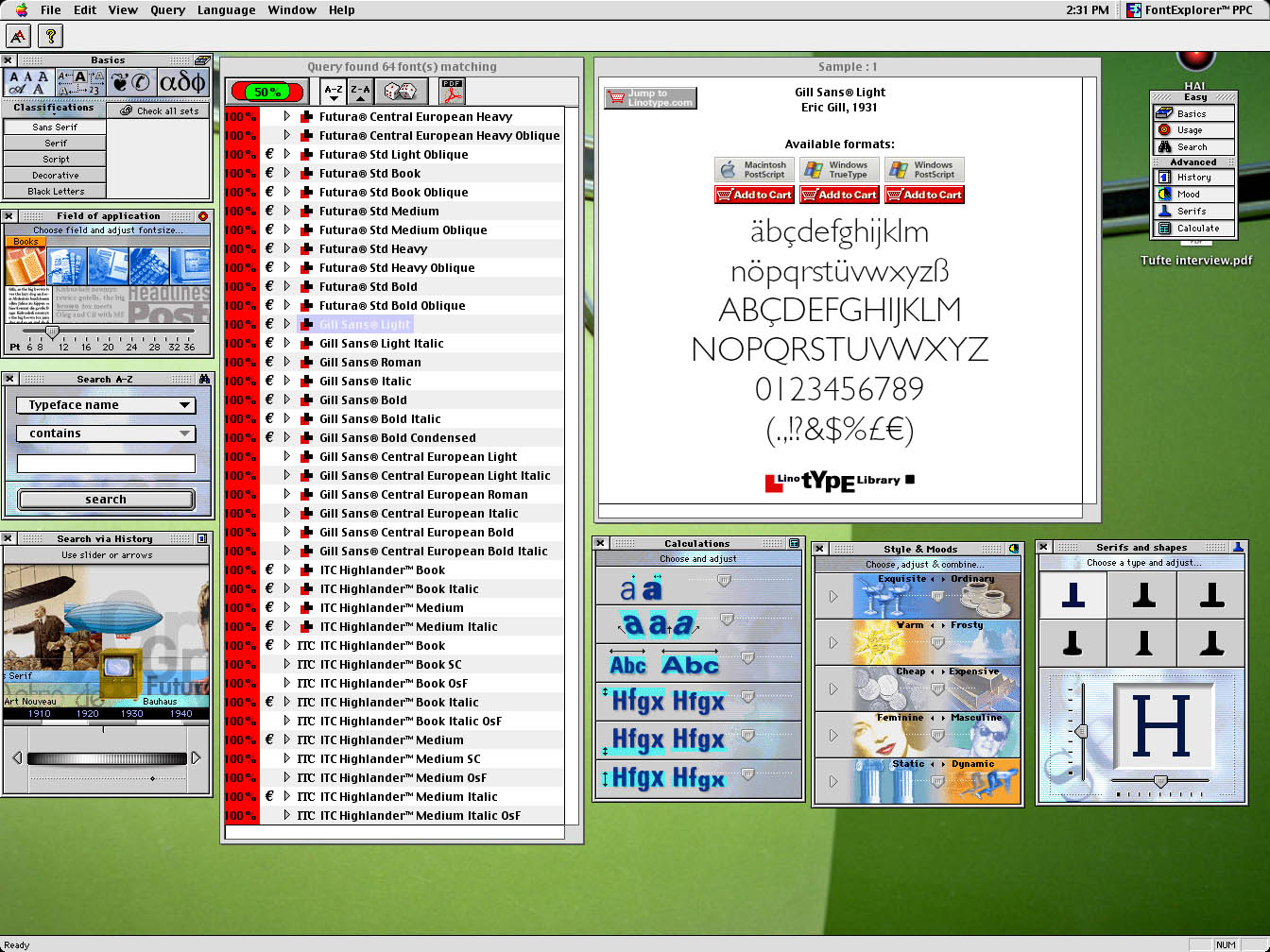Select the font size scaling icon in the Basics panel
The image size is (1270, 952).
80,83
